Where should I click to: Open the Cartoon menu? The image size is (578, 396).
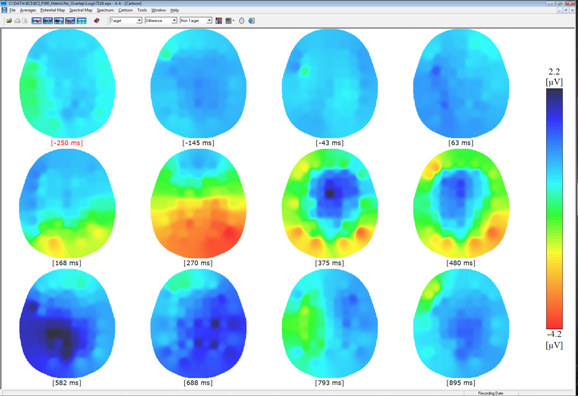(x=126, y=10)
